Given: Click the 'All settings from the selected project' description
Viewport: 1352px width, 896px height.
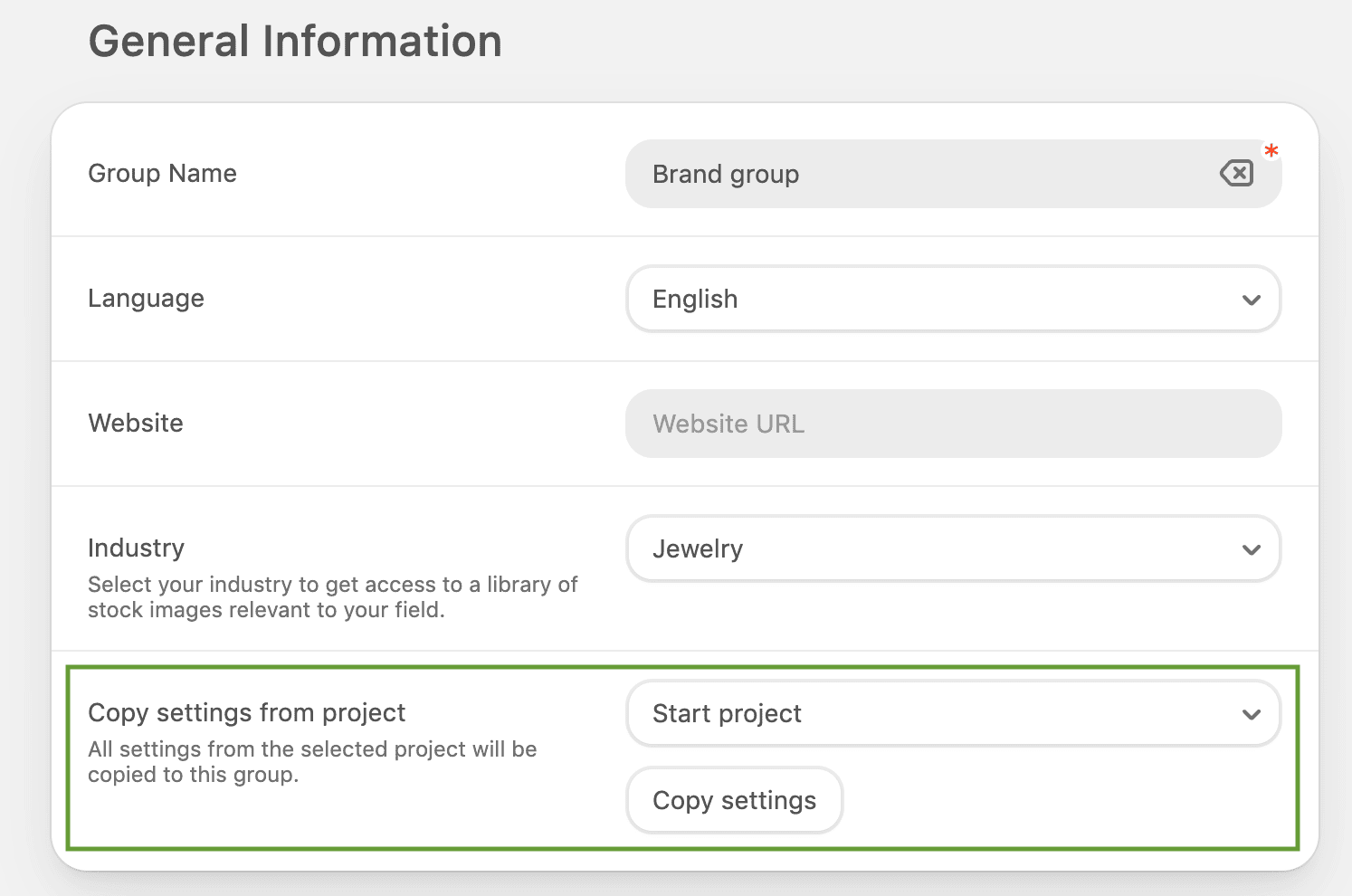Looking at the screenshot, I should pyautogui.click(x=312, y=749).
